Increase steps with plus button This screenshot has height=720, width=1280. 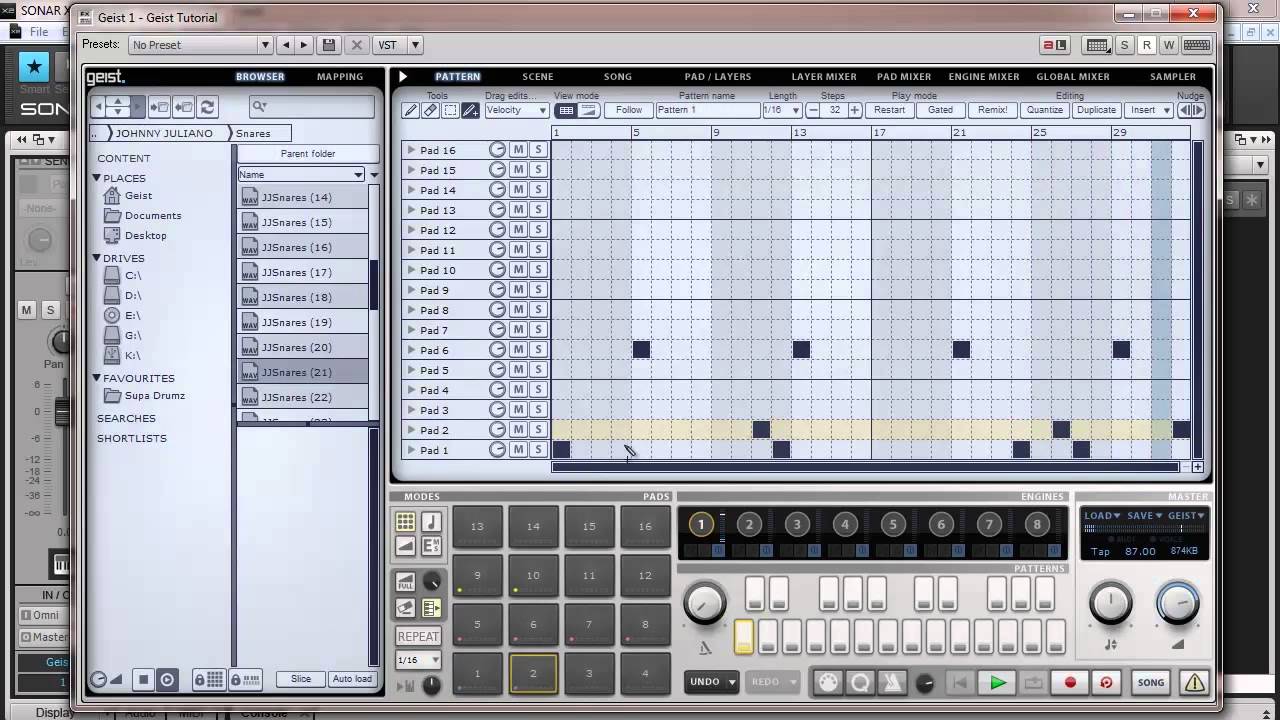click(x=854, y=110)
